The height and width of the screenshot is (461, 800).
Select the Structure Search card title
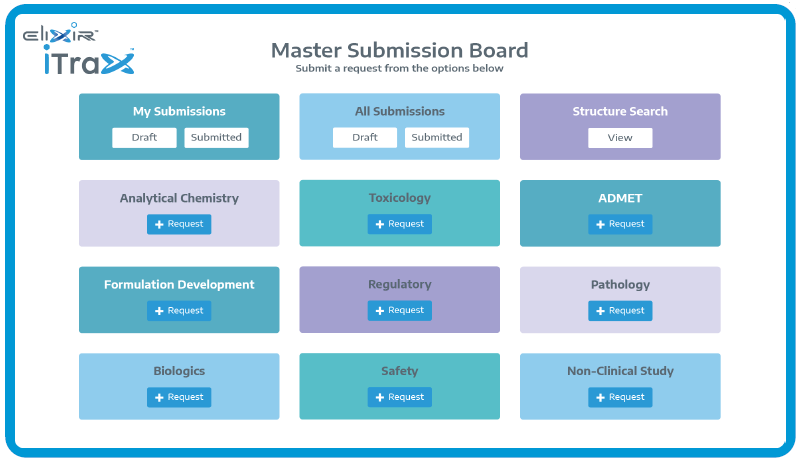(x=620, y=112)
